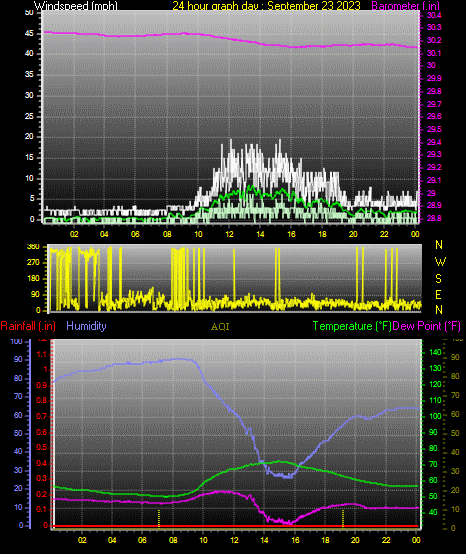Click the sunrise dotted marker near 07 hours
The image size is (466, 554).
(x=159, y=518)
